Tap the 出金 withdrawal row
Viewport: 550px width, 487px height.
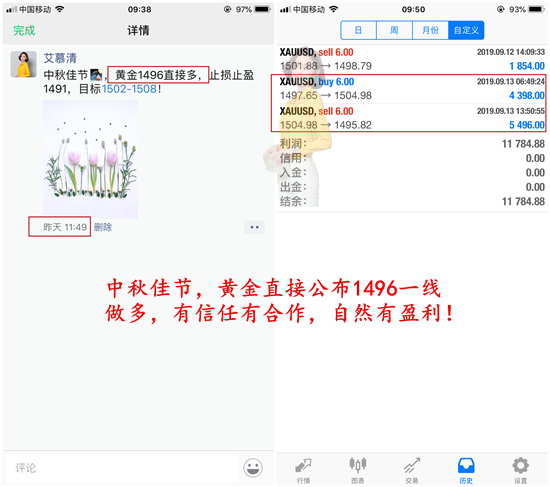pos(412,187)
